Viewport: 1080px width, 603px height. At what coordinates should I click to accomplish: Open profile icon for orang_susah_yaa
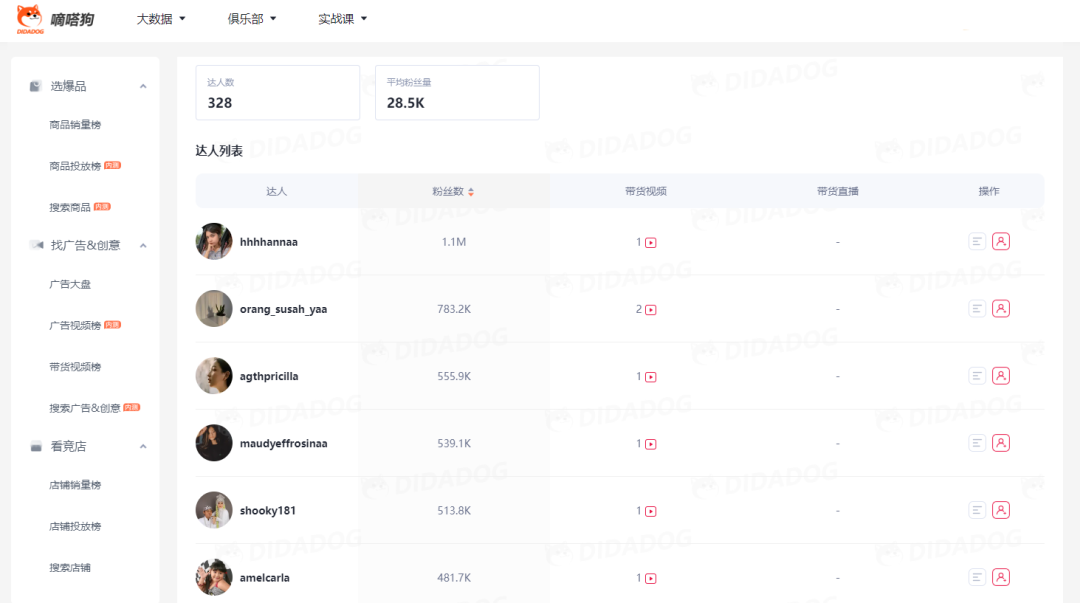[x=1001, y=309]
